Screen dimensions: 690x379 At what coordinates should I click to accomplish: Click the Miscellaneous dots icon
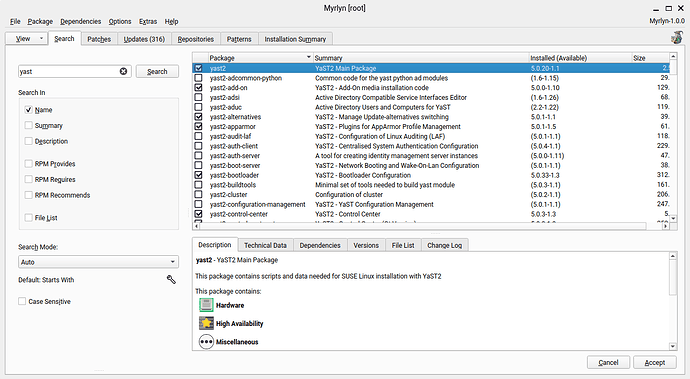click(206, 342)
